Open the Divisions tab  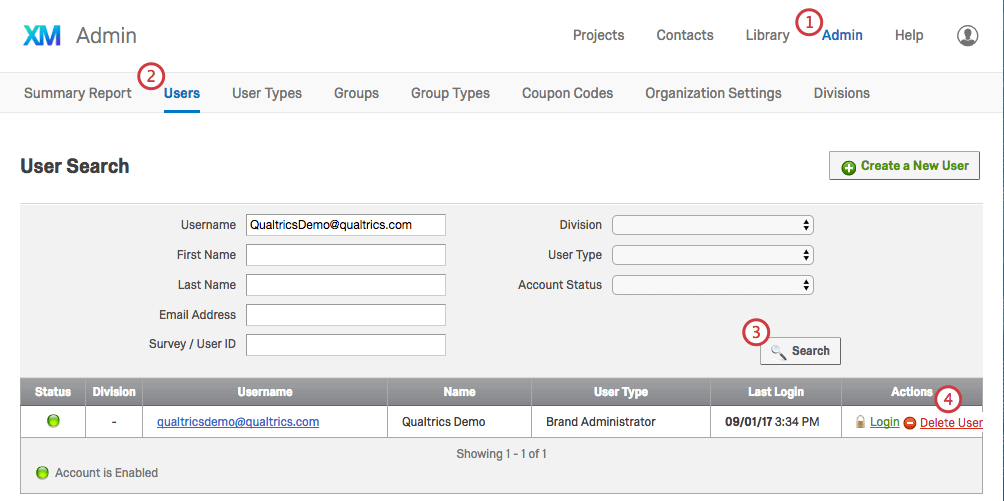[841, 94]
